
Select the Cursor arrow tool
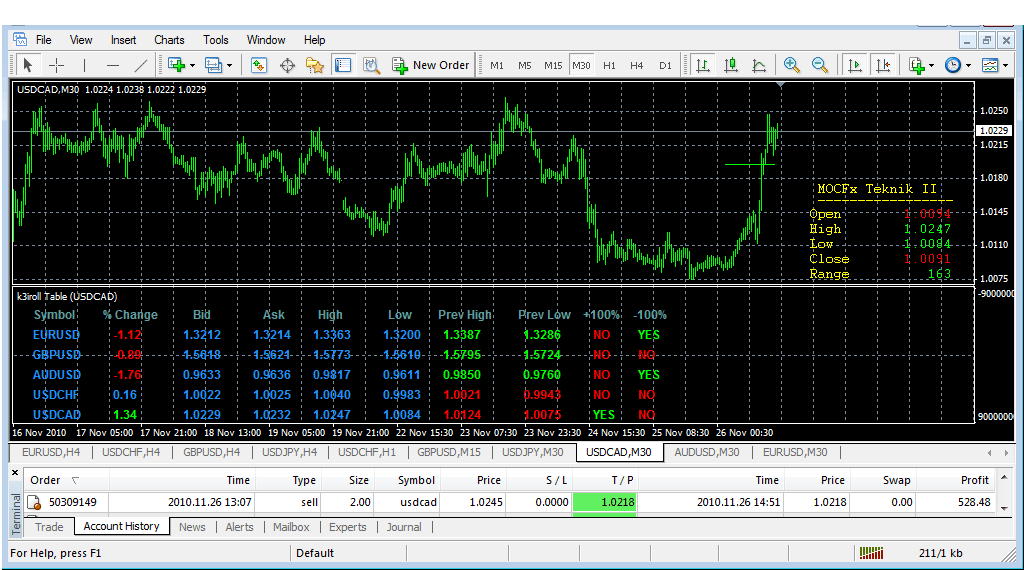click(x=27, y=65)
